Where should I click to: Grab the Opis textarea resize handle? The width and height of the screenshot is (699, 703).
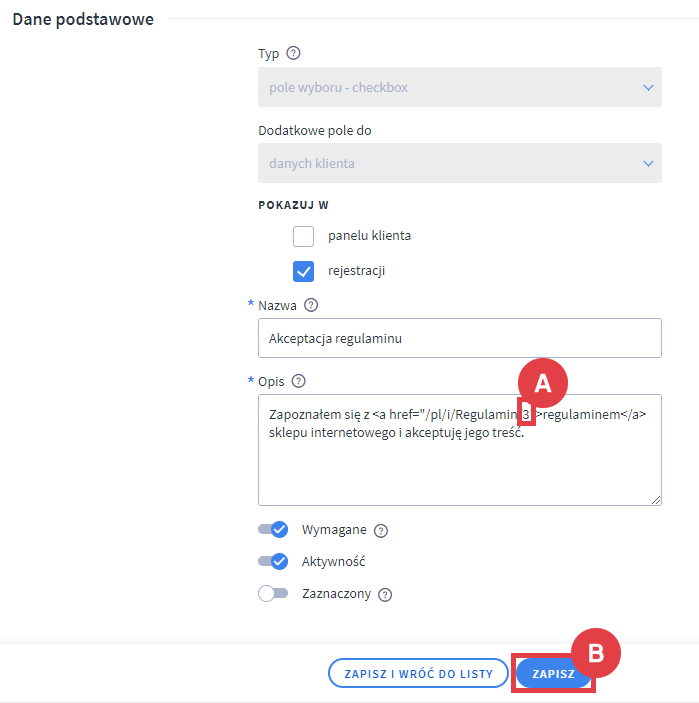(x=655, y=499)
